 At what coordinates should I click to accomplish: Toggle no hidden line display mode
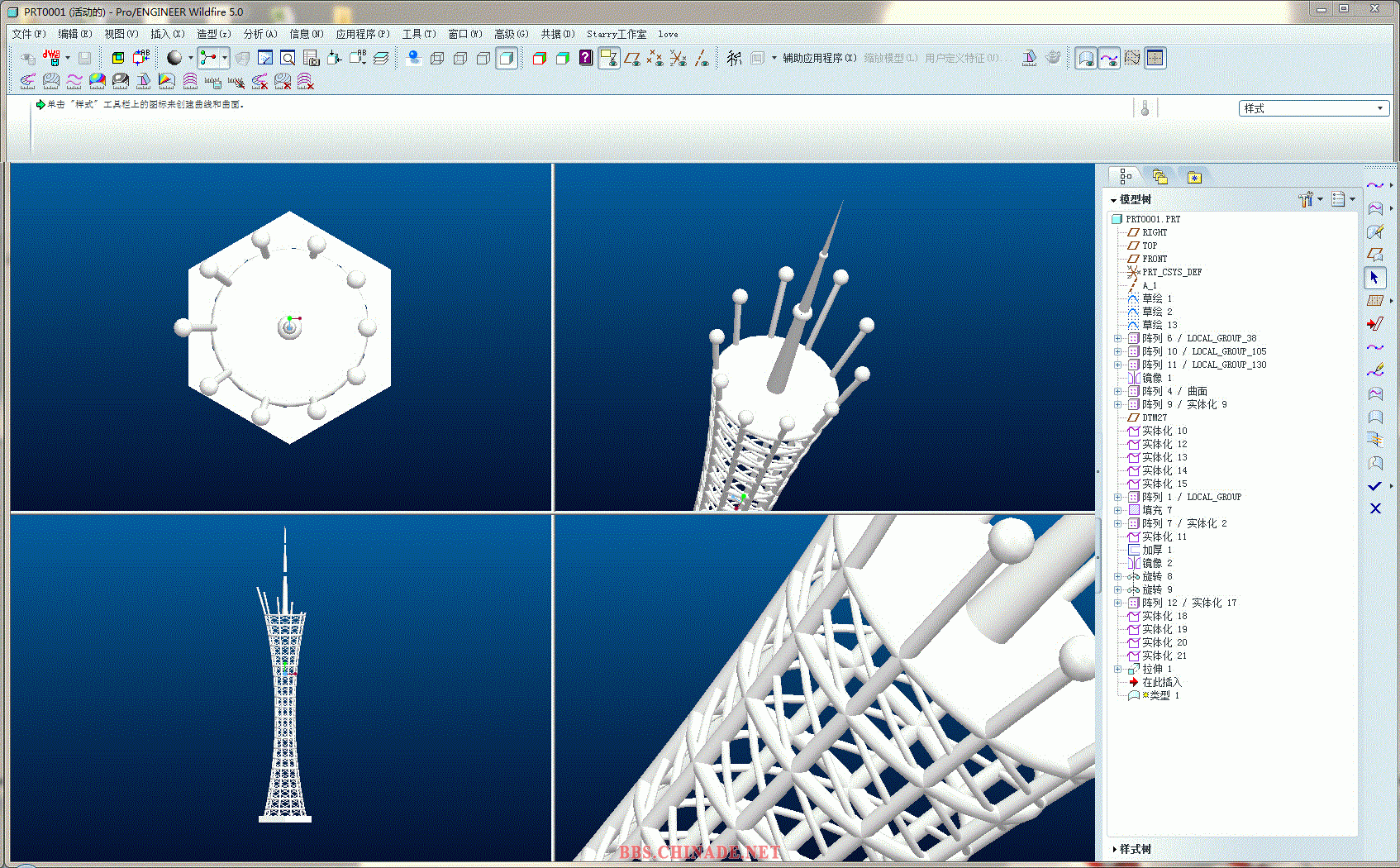(x=483, y=58)
